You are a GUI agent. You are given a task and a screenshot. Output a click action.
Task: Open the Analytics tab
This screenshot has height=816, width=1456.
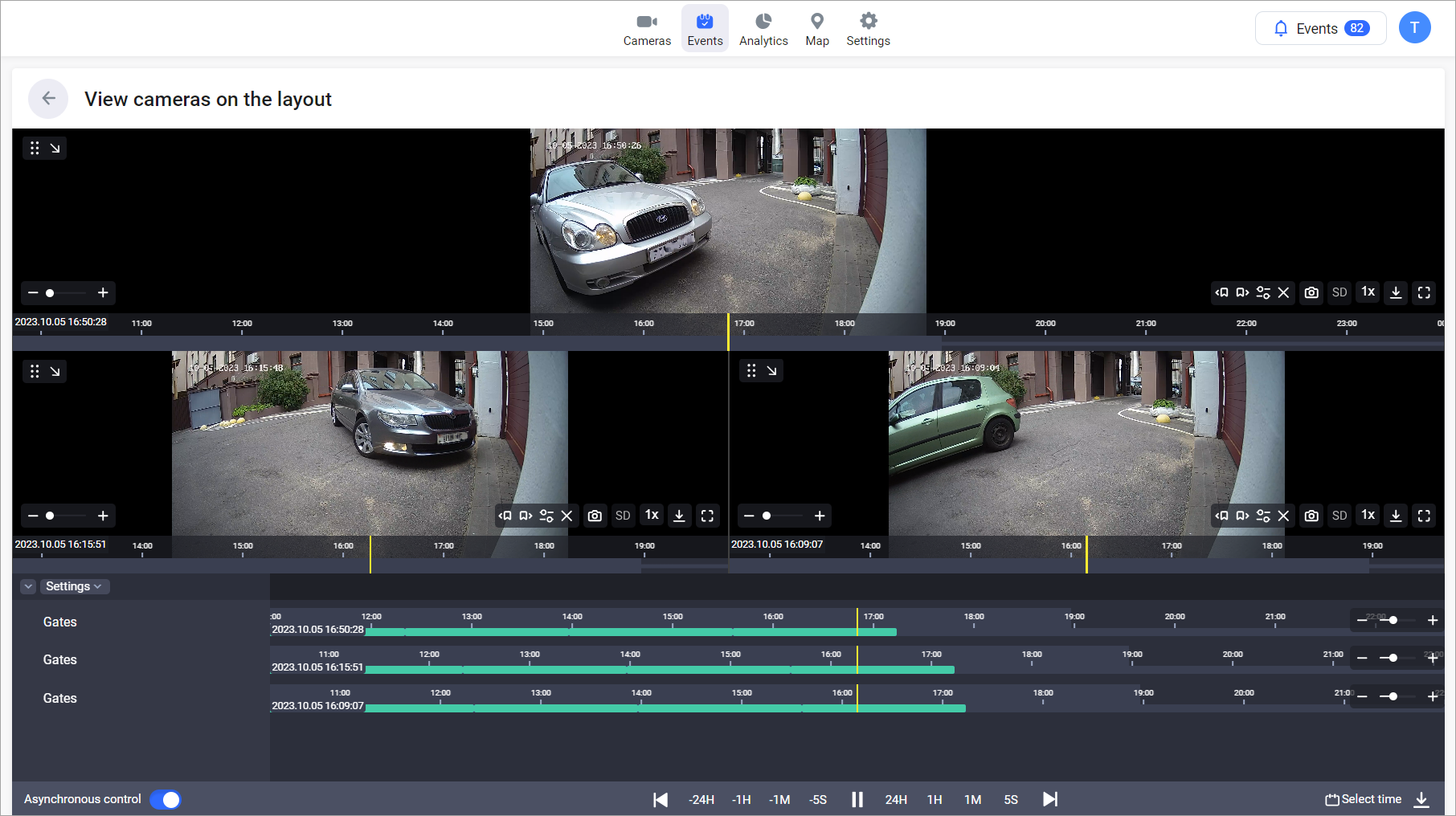(763, 29)
